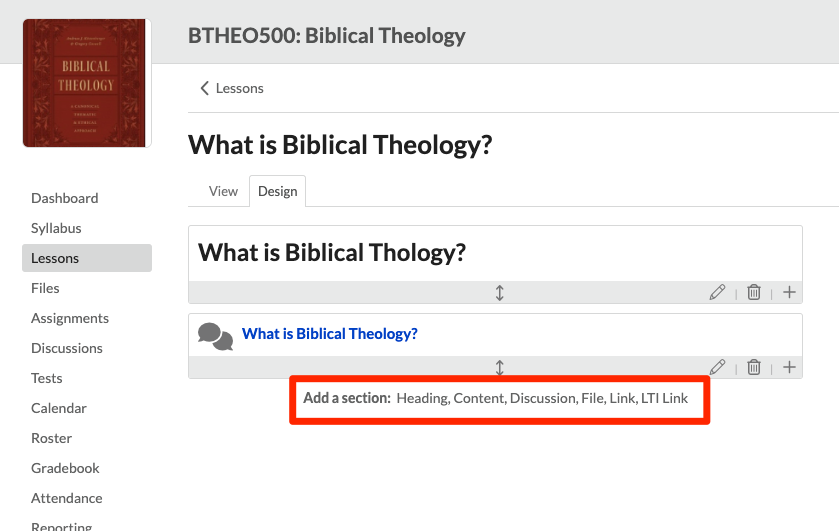
Task: Add a Heading section
Action: [422, 398]
